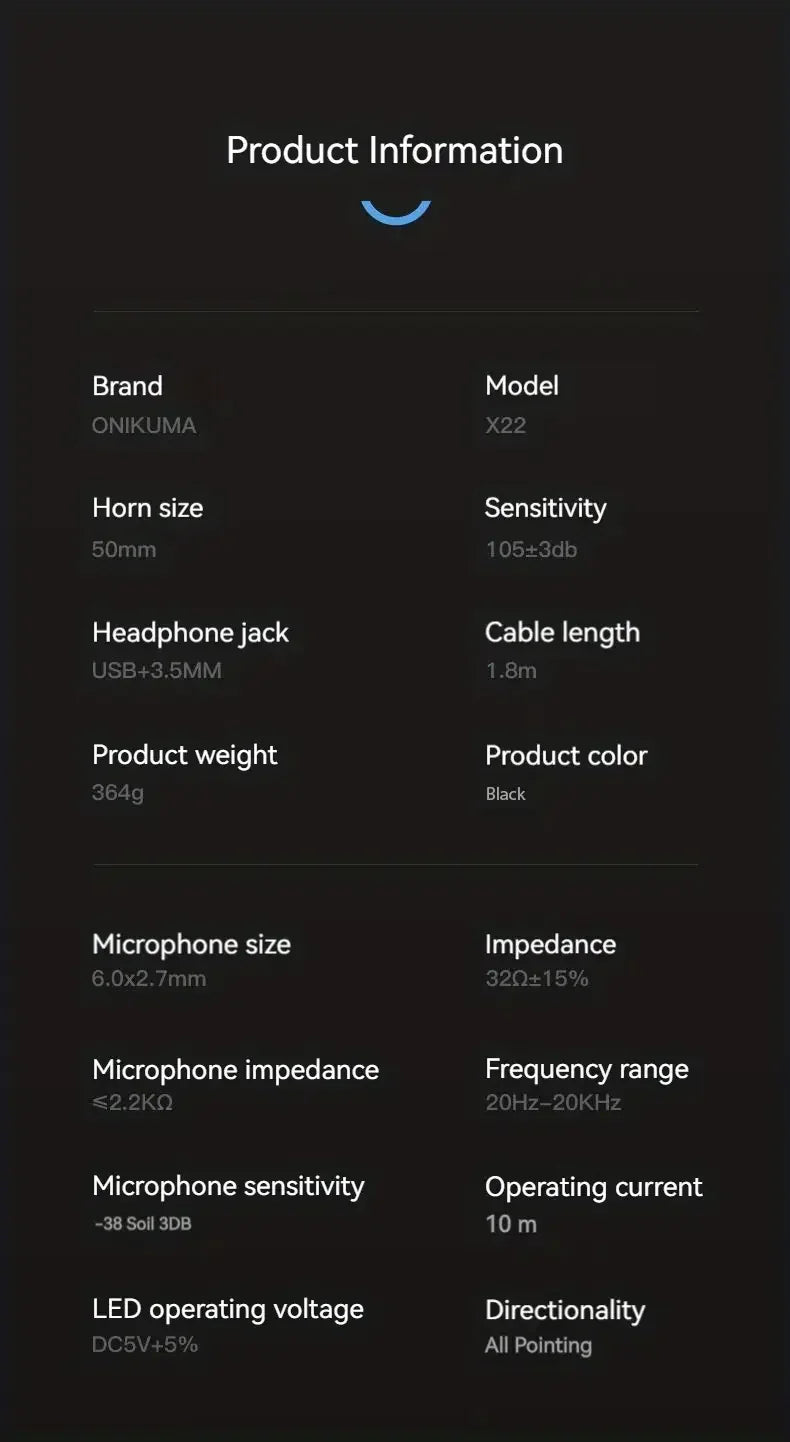The image size is (790, 1442).
Task: Click the X22 model value
Action: pos(505,425)
